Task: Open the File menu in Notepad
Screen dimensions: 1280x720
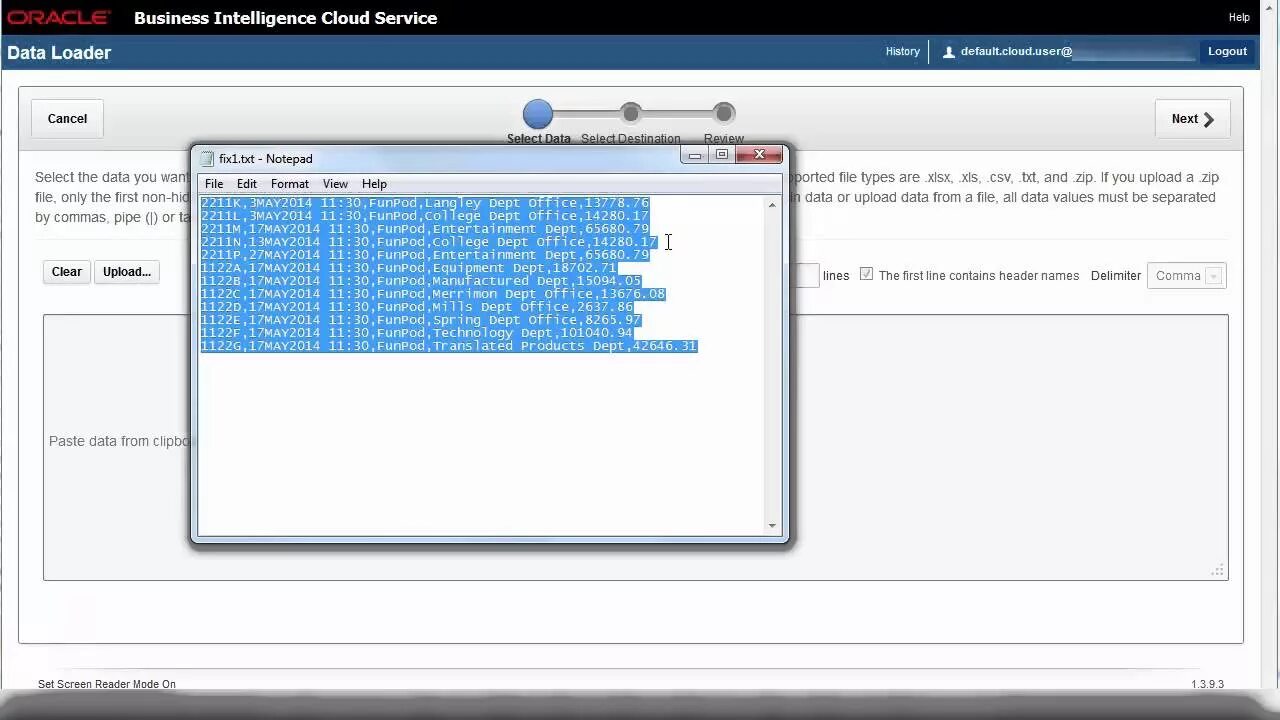Action: (214, 184)
